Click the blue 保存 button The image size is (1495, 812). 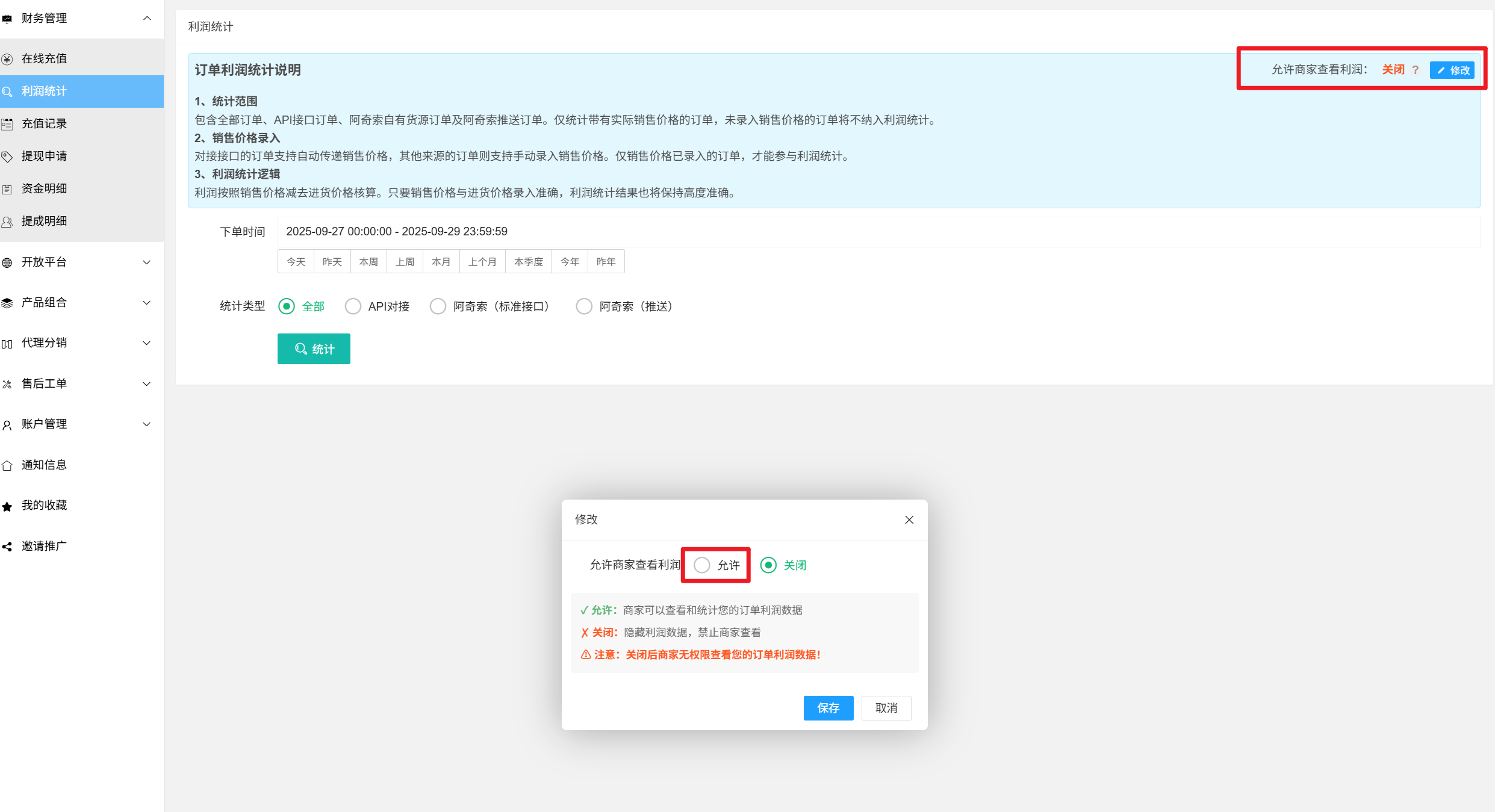click(x=828, y=708)
